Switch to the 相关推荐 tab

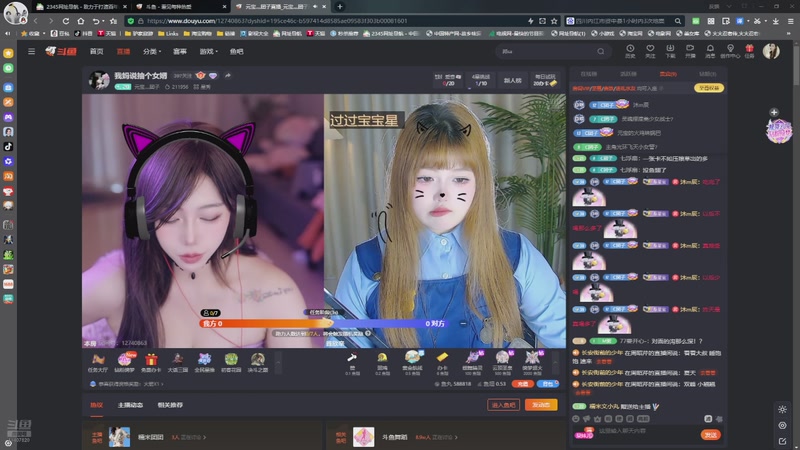click(x=170, y=405)
